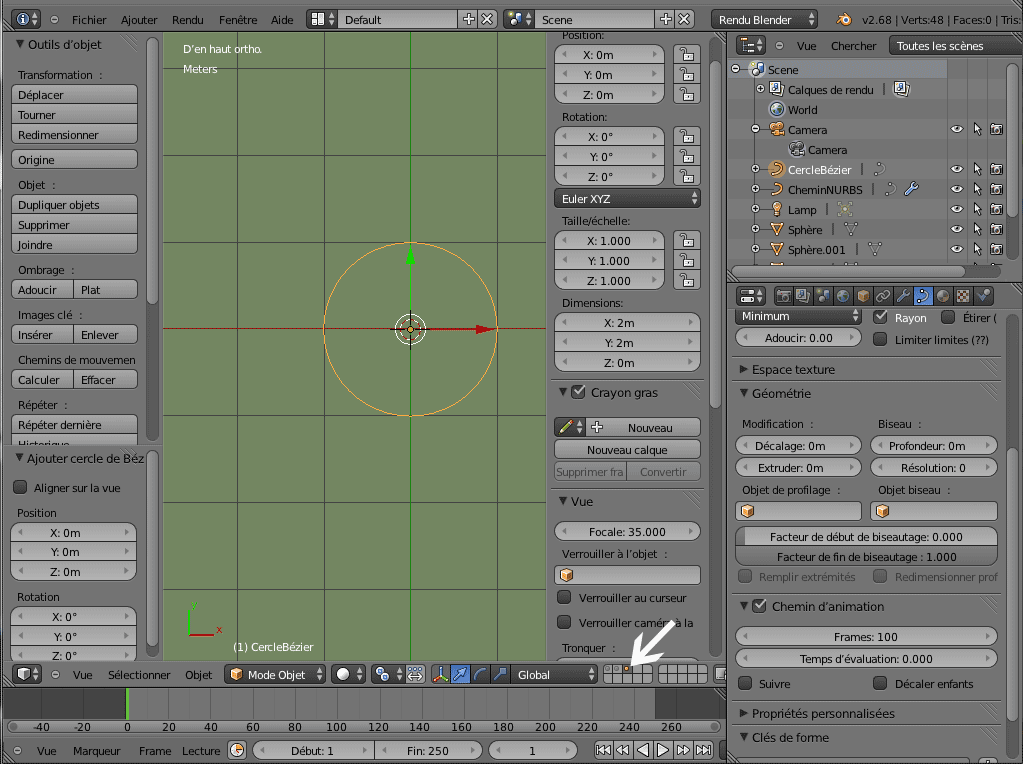Jump to the last frame in timeline
The height and width of the screenshot is (764, 1023).
pos(703,750)
